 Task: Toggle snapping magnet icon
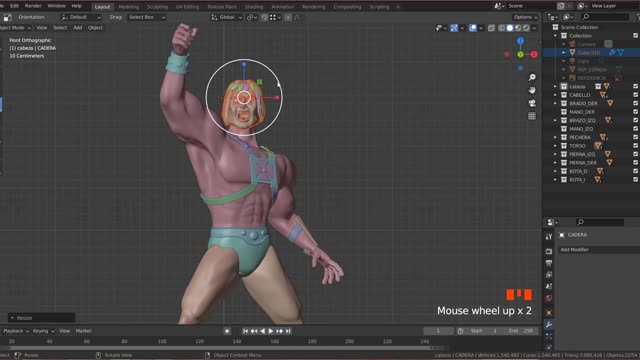264,17
